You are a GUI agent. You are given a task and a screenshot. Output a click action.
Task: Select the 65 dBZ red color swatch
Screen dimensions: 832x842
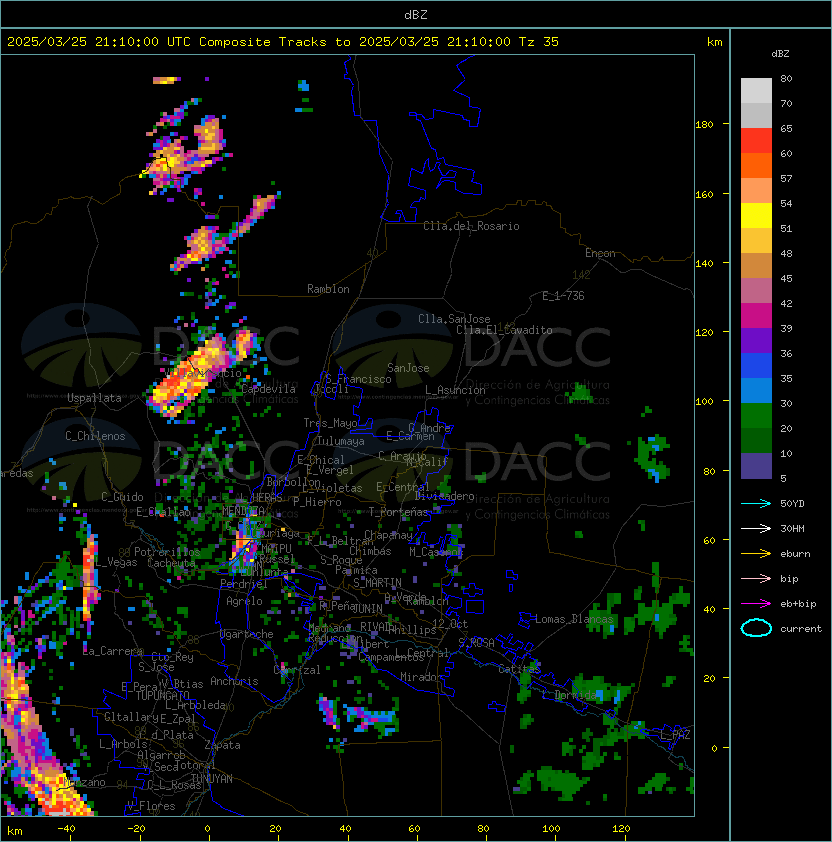click(756, 140)
